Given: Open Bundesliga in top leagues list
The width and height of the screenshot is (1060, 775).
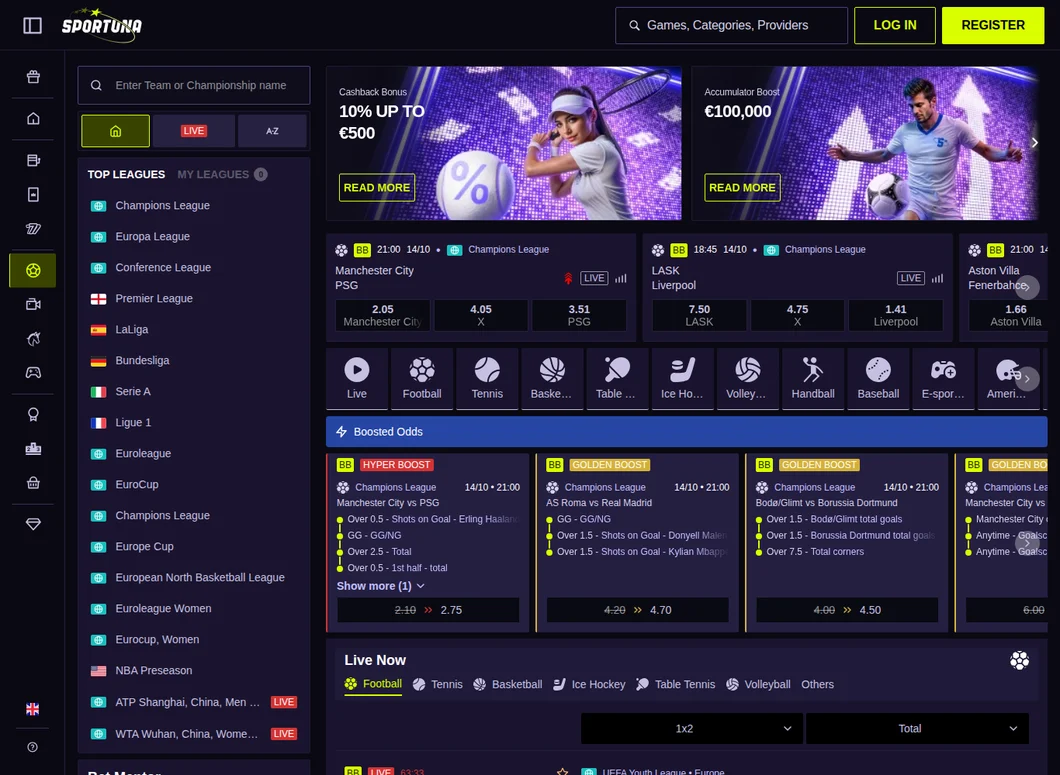Looking at the screenshot, I should [194, 360].
